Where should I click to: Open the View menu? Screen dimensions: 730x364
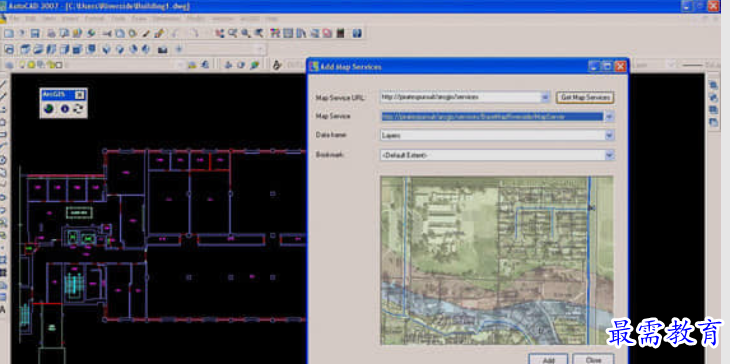coord(49,19)
